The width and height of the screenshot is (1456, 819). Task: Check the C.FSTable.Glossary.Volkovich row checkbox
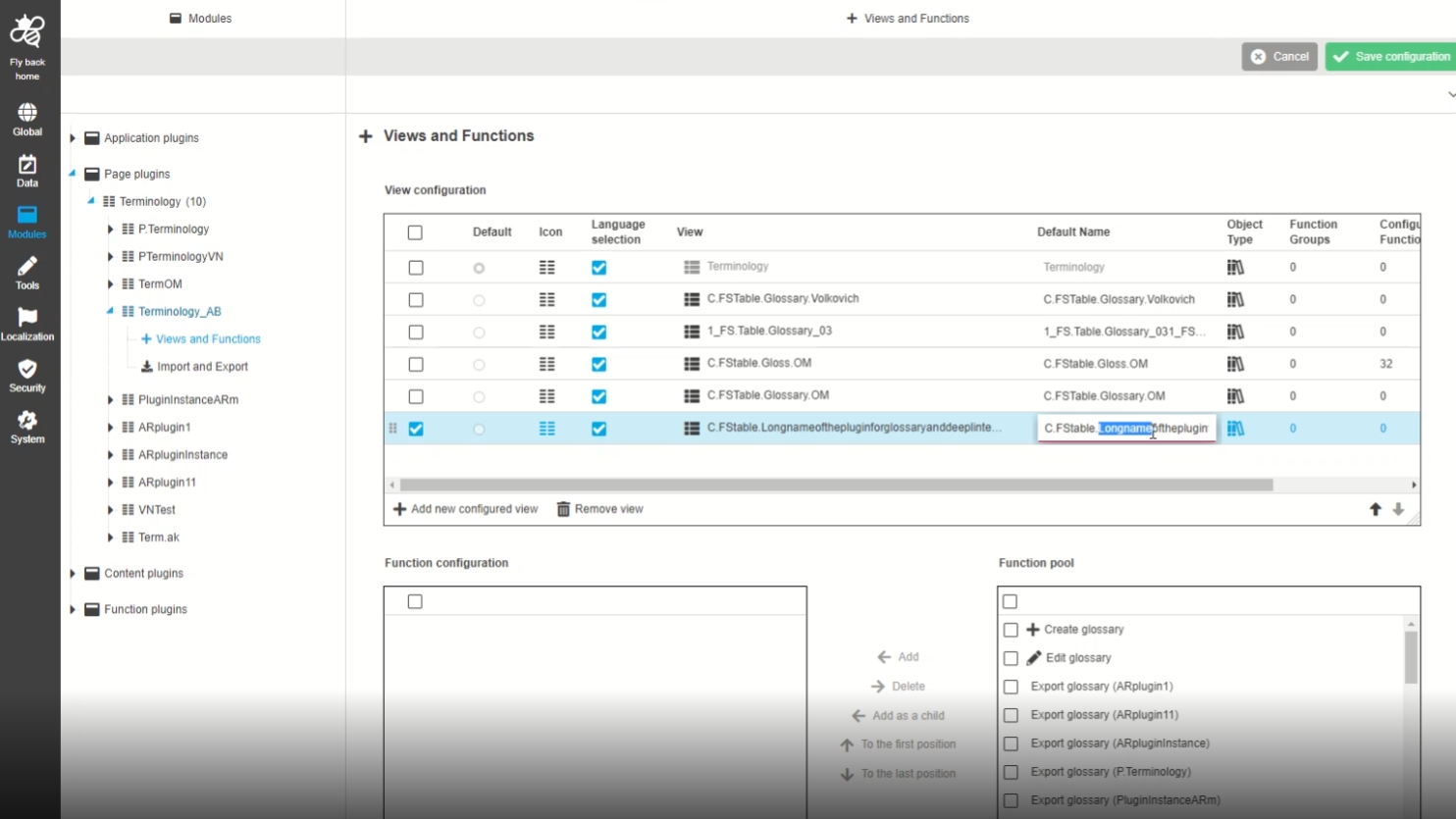(x=416, y=300)
